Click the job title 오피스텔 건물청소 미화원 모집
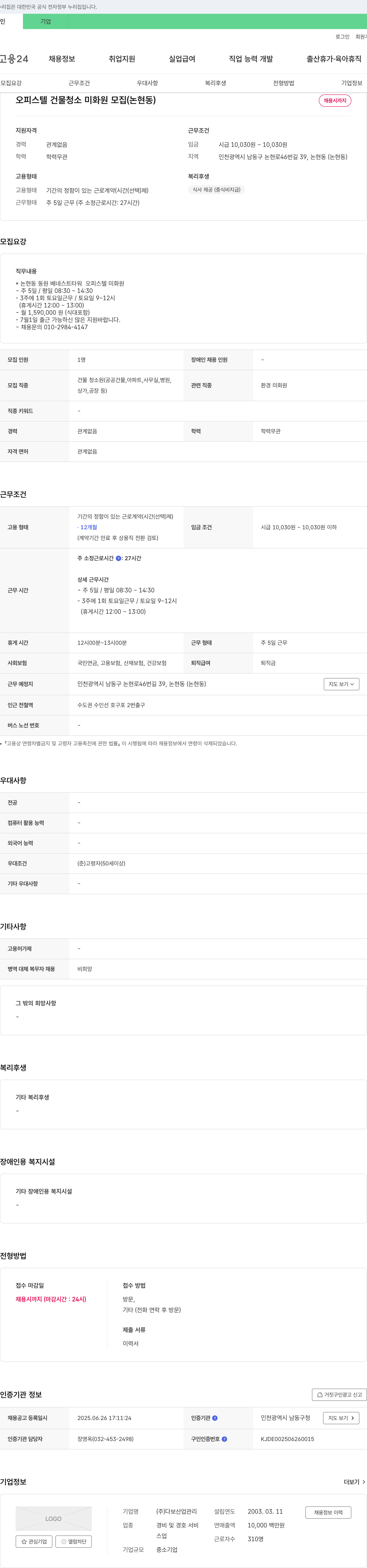 tap(85, 100)
